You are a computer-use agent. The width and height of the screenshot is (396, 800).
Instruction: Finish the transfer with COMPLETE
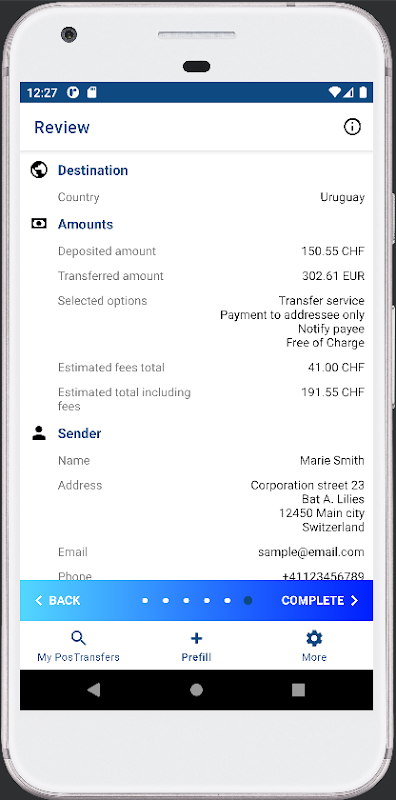320,601
